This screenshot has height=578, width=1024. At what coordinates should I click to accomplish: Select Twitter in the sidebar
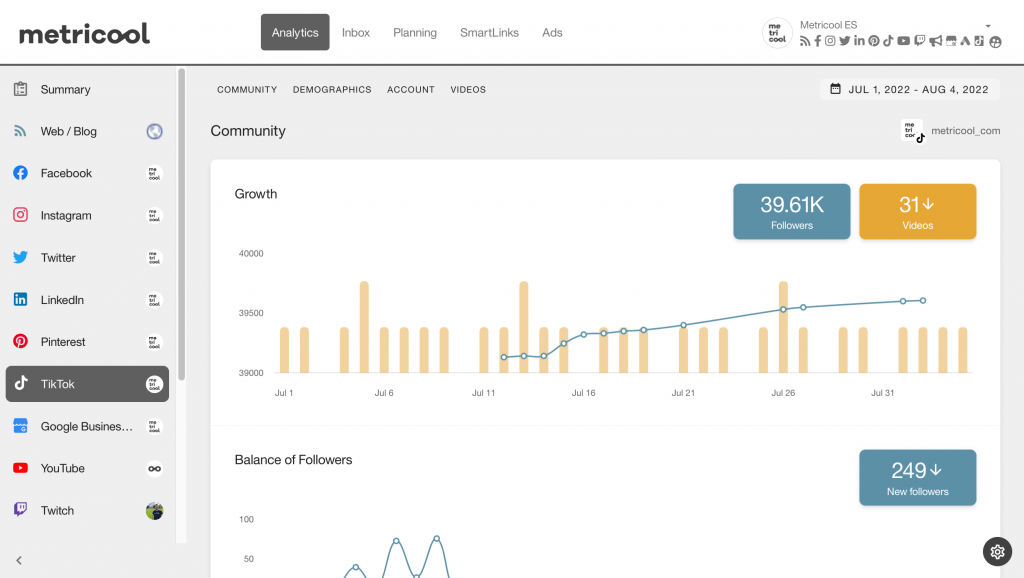pyautogui.click(x=88, y=257)
